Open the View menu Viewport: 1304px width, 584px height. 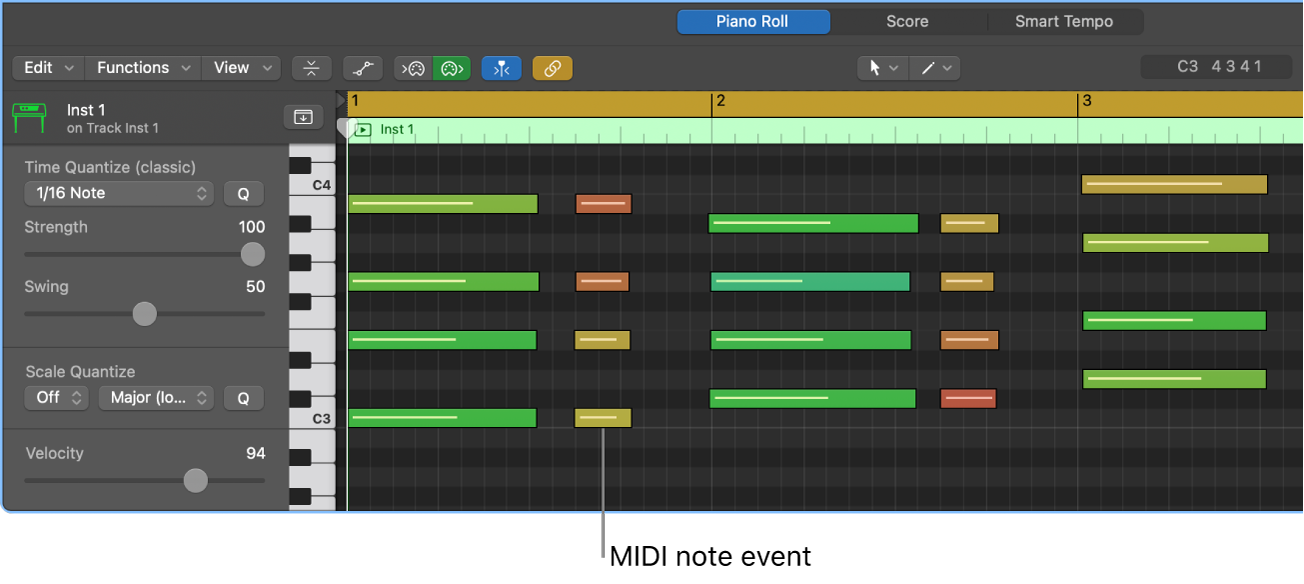(x=241, y=68)
